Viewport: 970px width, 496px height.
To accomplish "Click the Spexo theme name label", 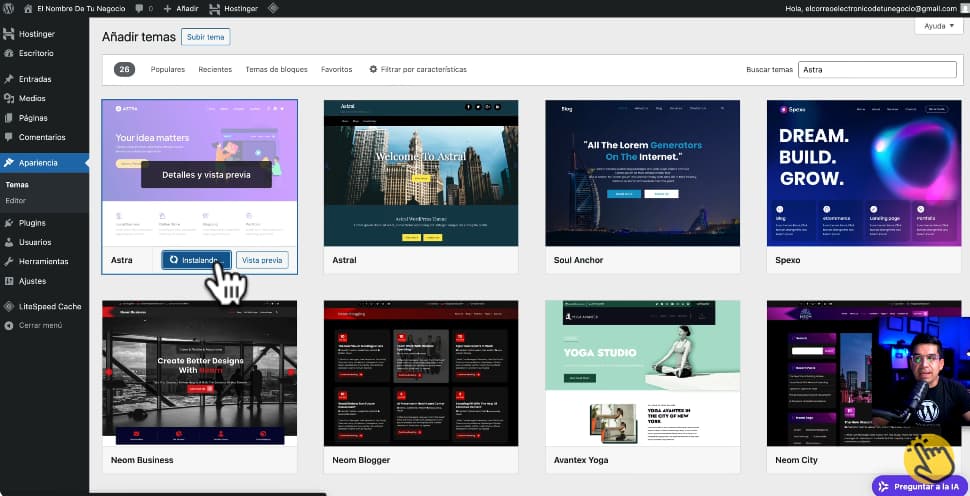I will point(788,260).
